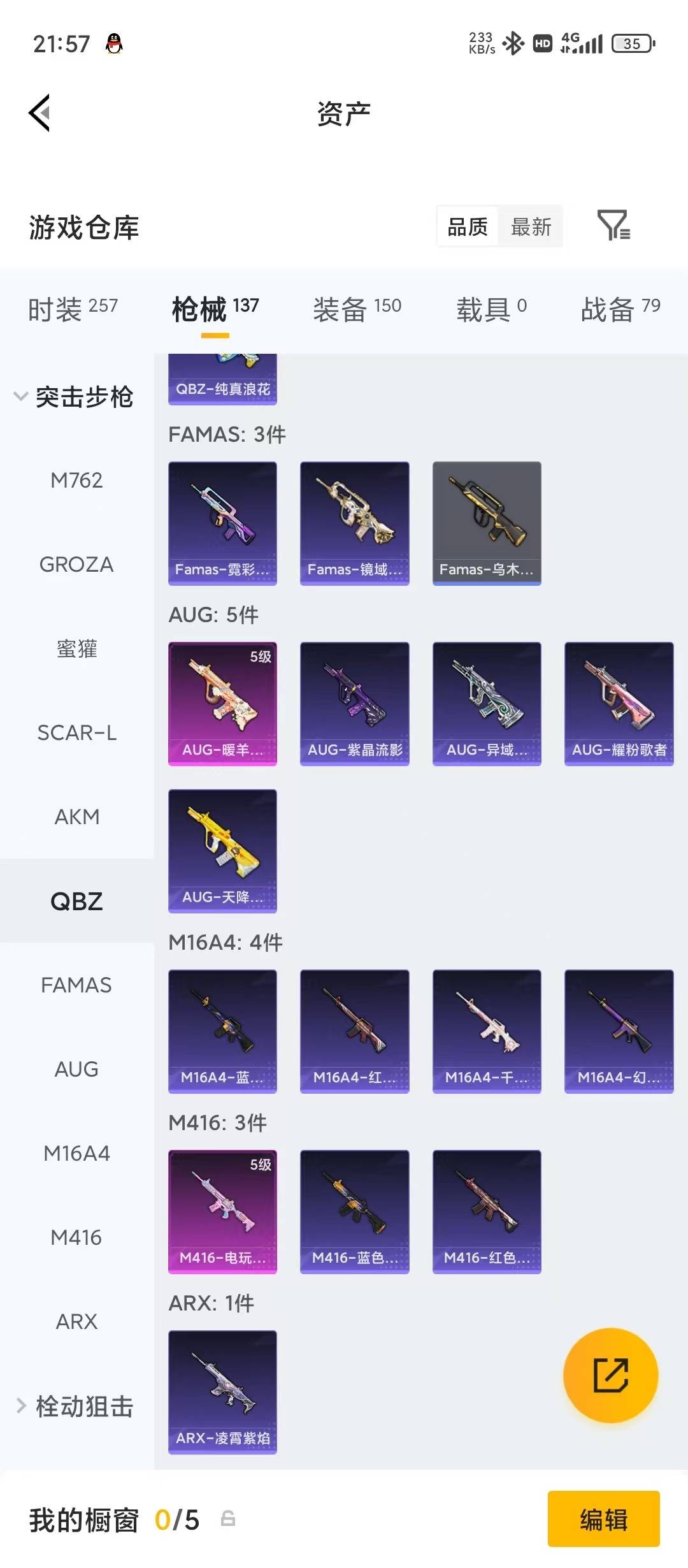688x1568 pixels.
Task: Tap the 编辑 button
Action: 603,1519
